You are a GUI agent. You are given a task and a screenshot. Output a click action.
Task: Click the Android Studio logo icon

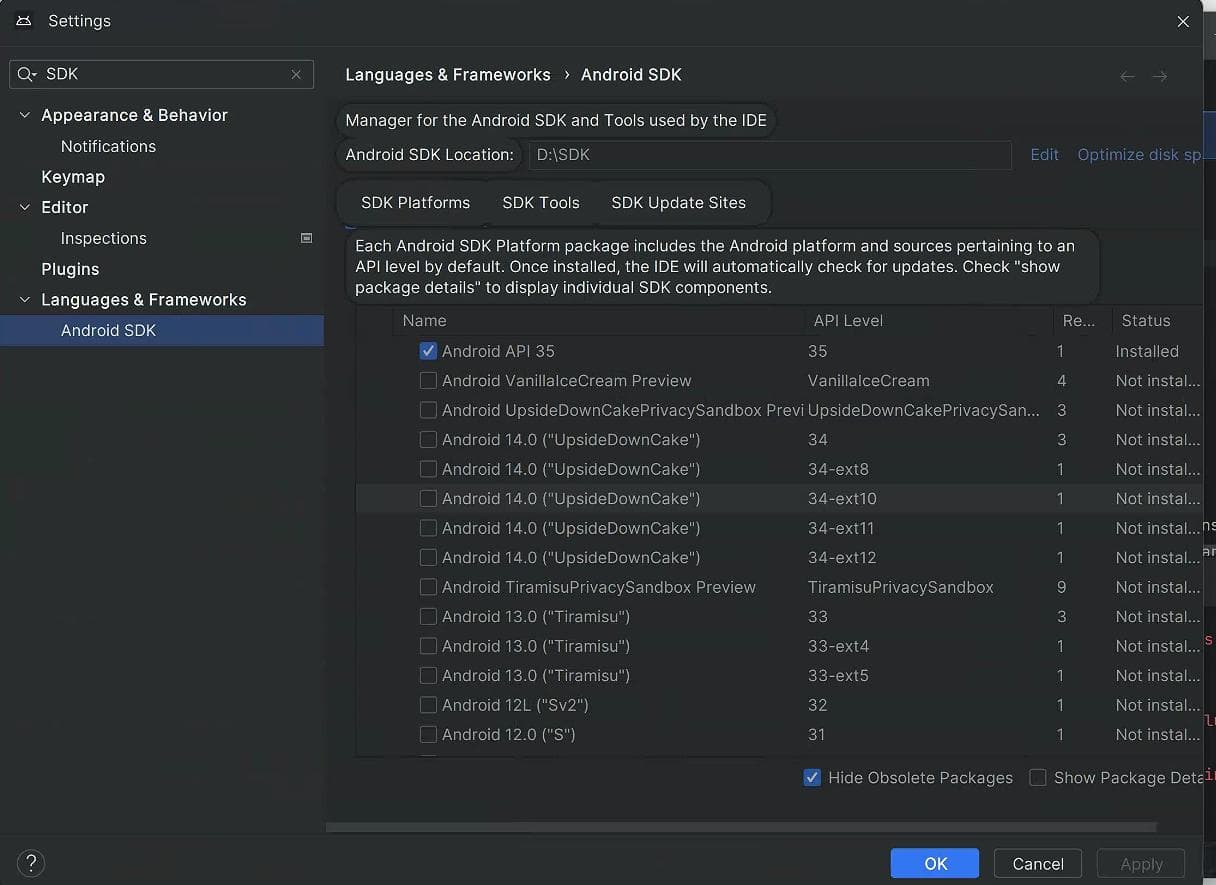(x=24, y=20)
